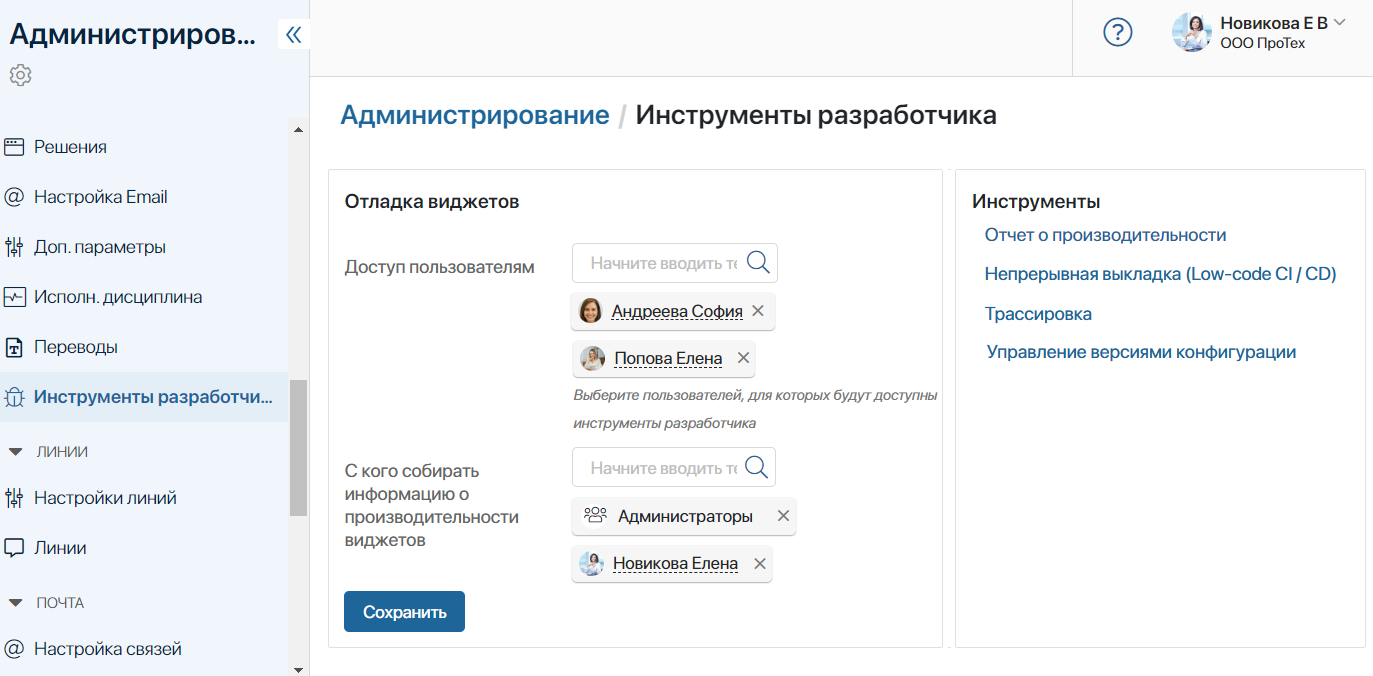Click the help question mark icon
Image resolution: width=1373 pixels, height=676 pixels.
point(1117,33)
